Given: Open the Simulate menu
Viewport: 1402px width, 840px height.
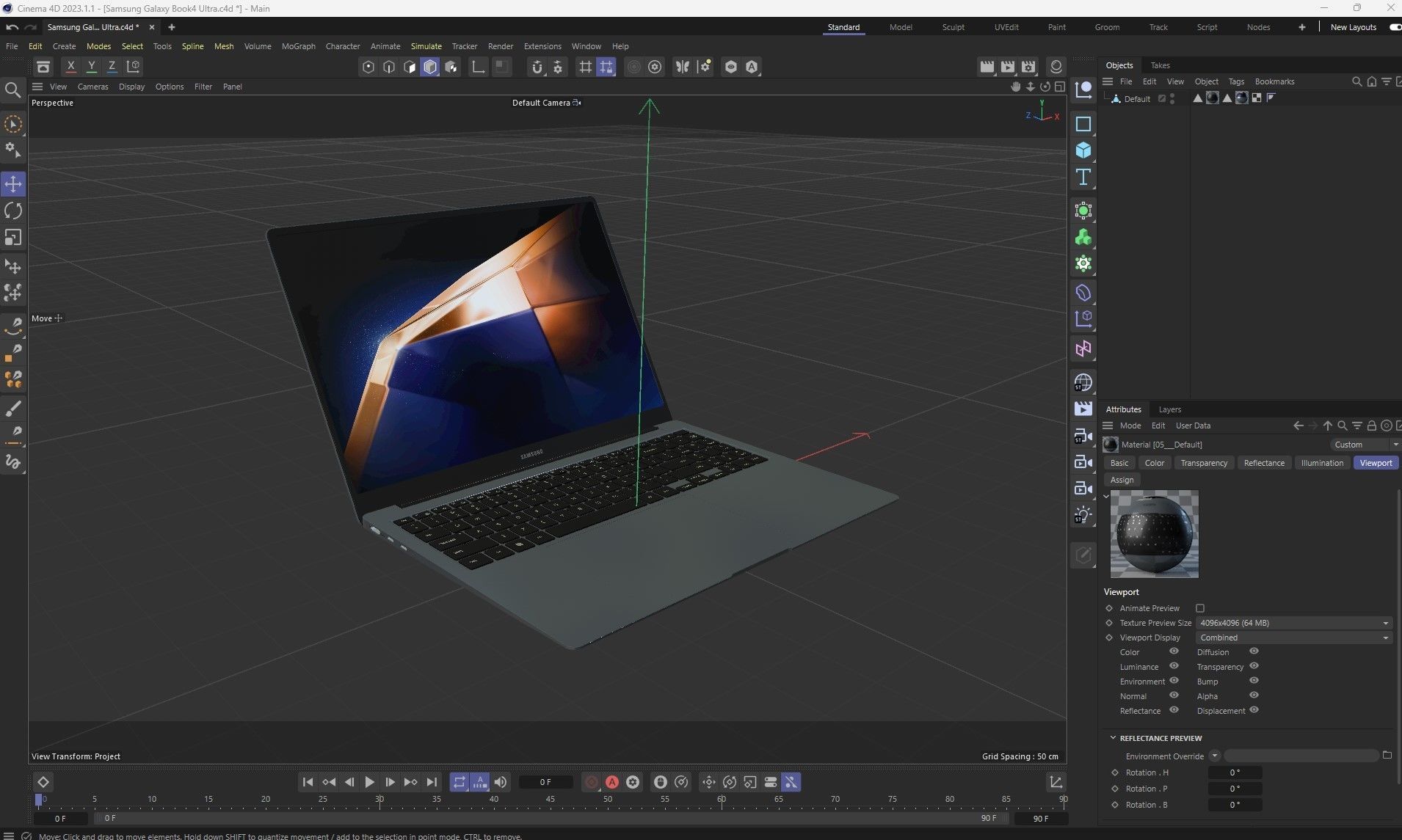Looking at the screenshot, I should coord(426,46).
